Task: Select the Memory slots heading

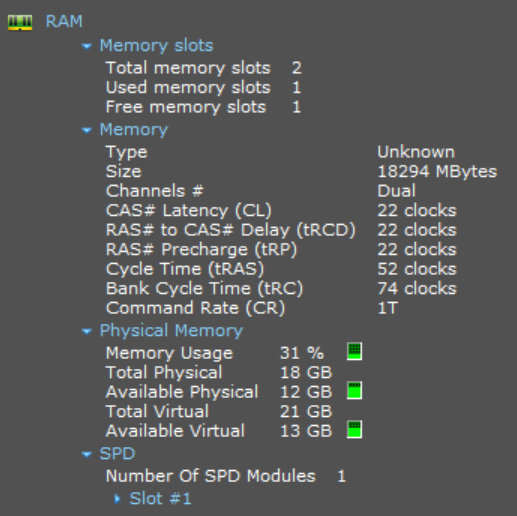Action: pos(156,45)
